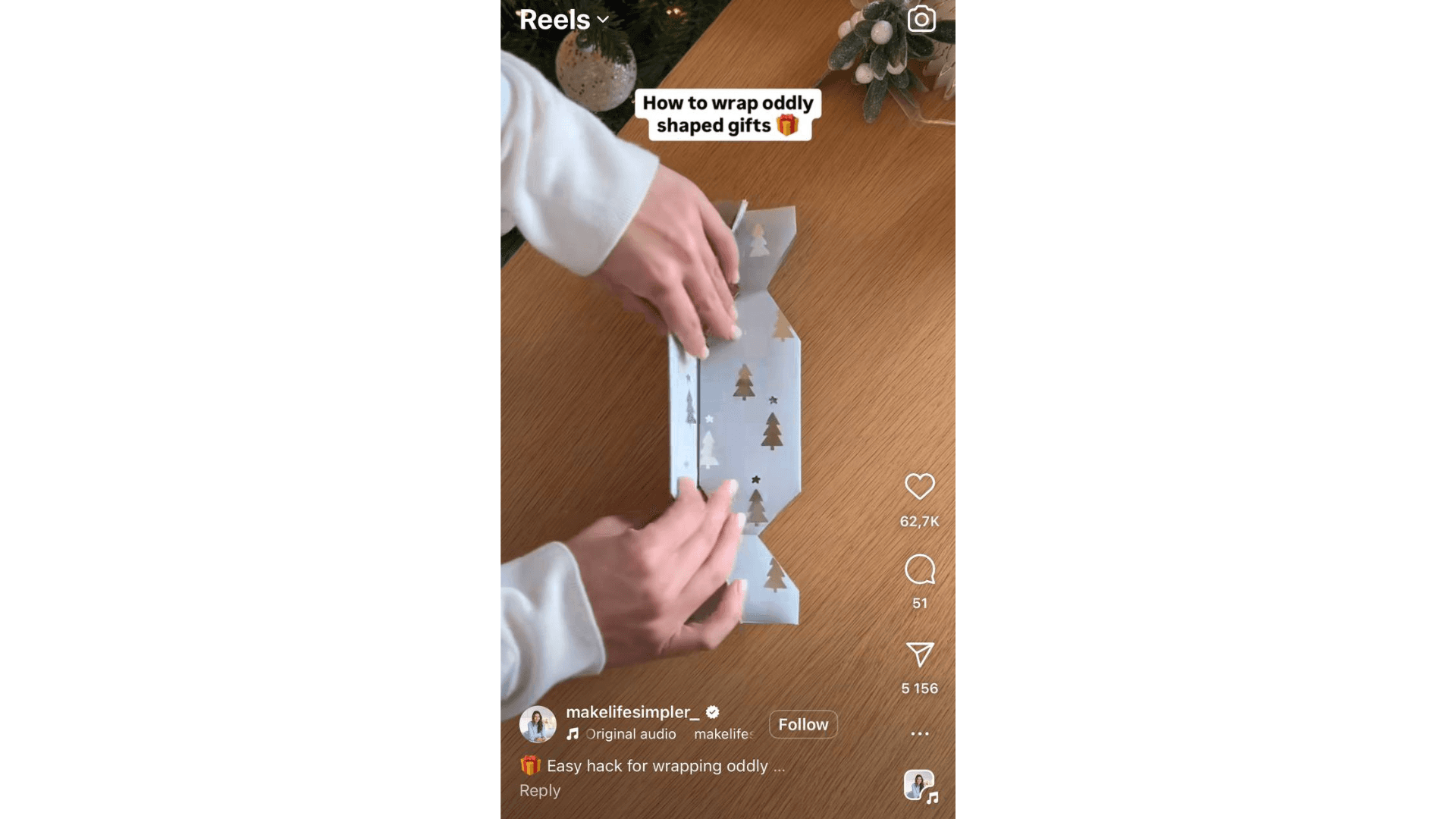The width and height of the screenshot is (1456, 819).
Task: Tap the three dots menu icon
Action: click(918, 732)
